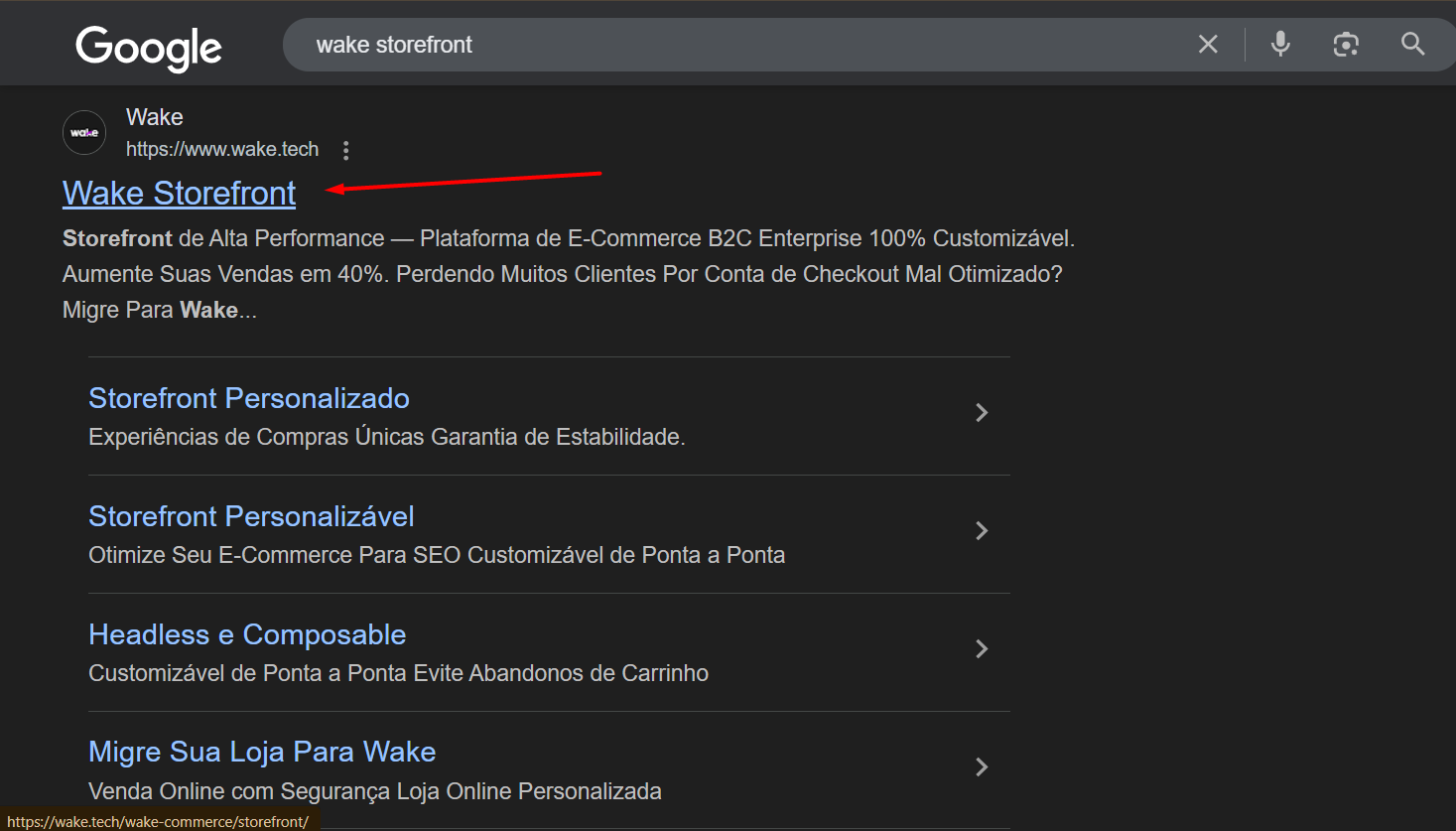Start voice search with microphone icon

coord(1280,44)
